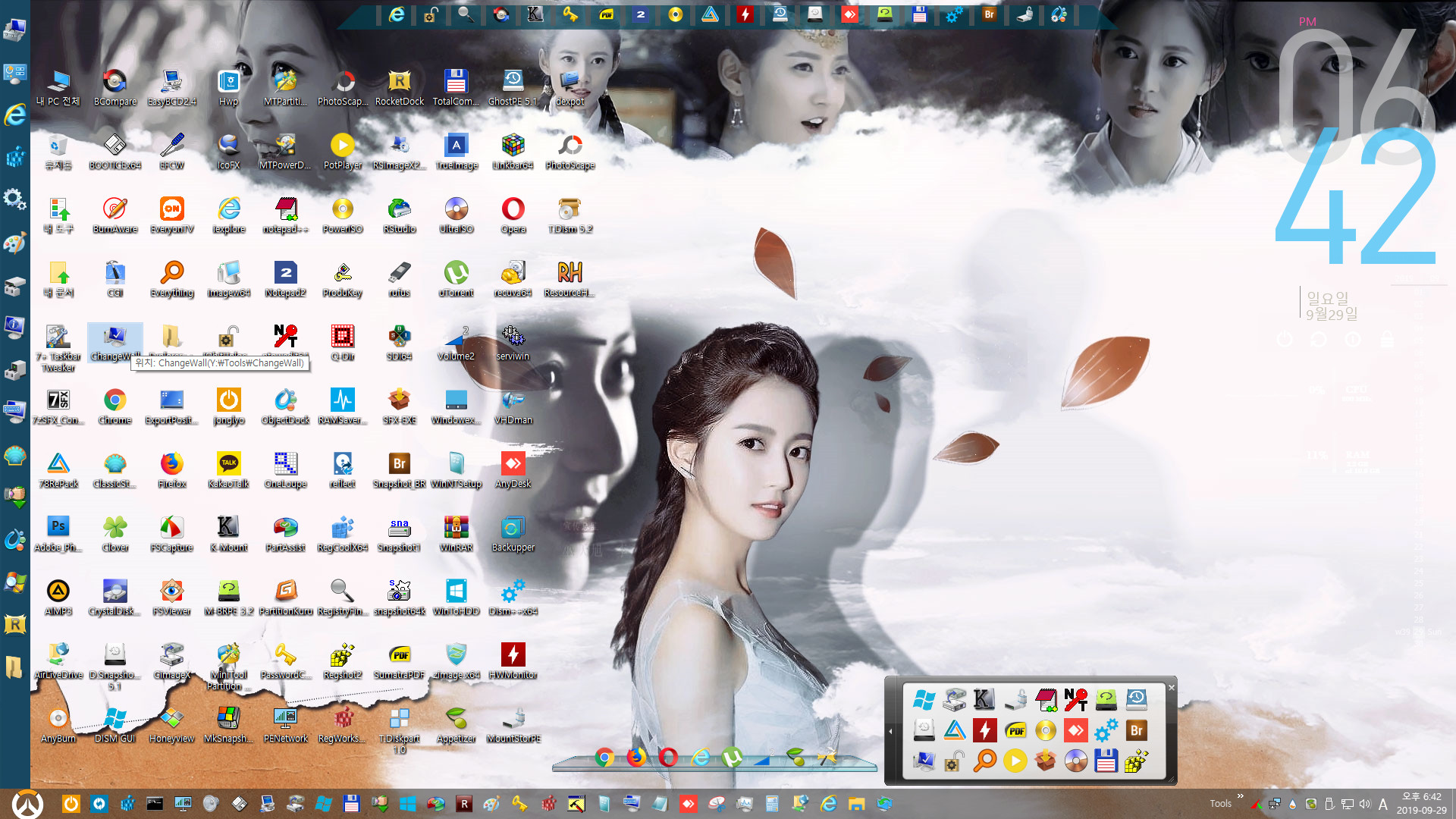Click the Internet Explorer icon in left sidebar
Image resolution: width=1456 pixels, height=819 pixels.
14,115
